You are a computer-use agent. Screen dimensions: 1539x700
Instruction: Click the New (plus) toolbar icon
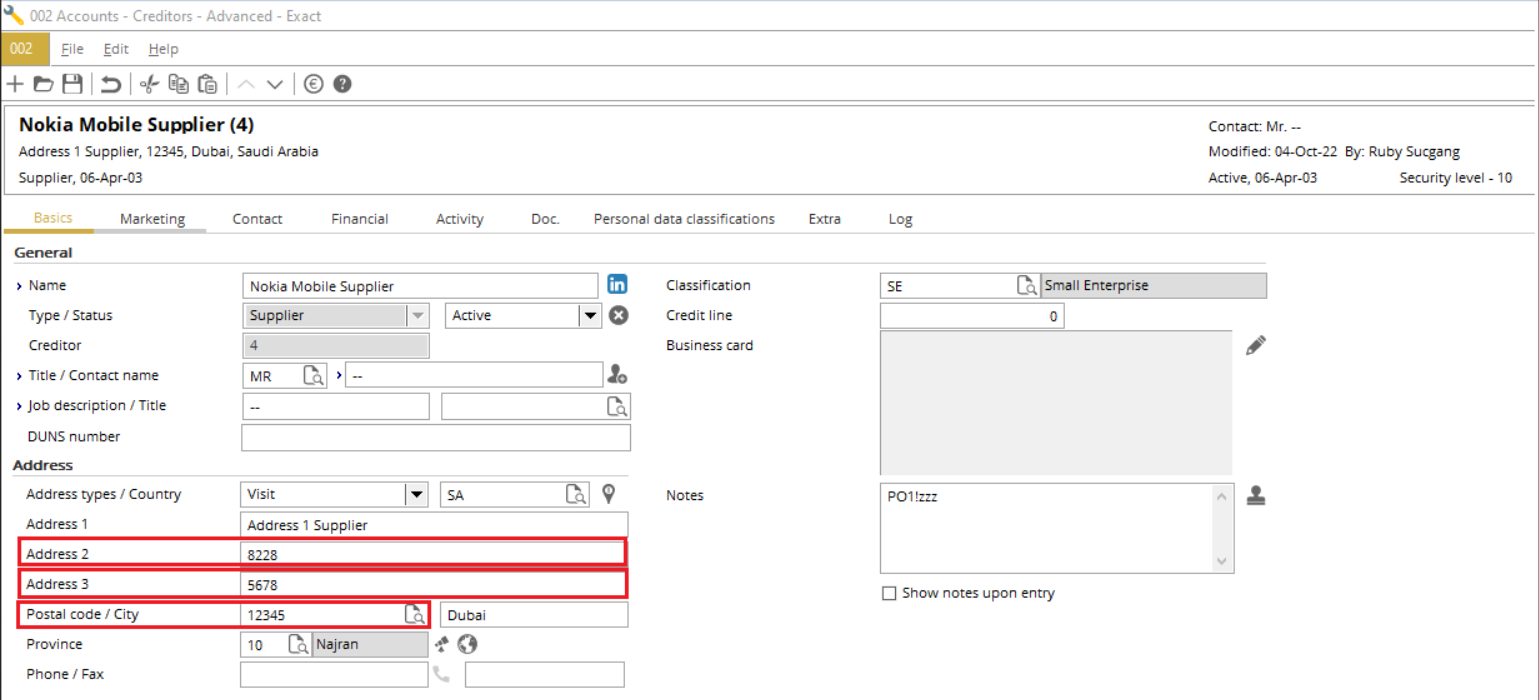pos(15,84)
